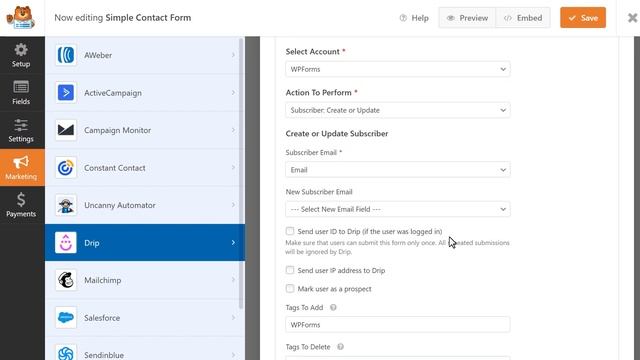Click the Sendinblue logo icon
The image size is (640, 360).
66,353
